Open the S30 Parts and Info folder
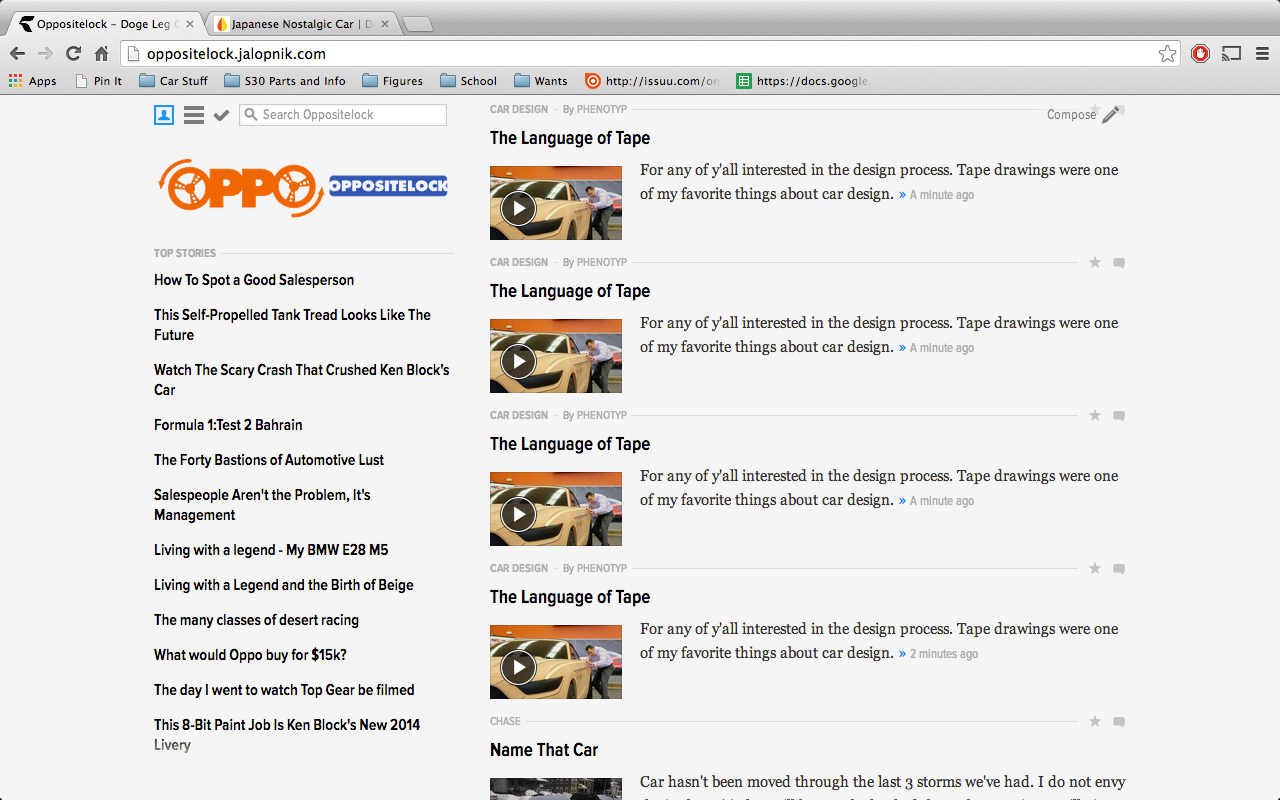 tap(285, 81)
